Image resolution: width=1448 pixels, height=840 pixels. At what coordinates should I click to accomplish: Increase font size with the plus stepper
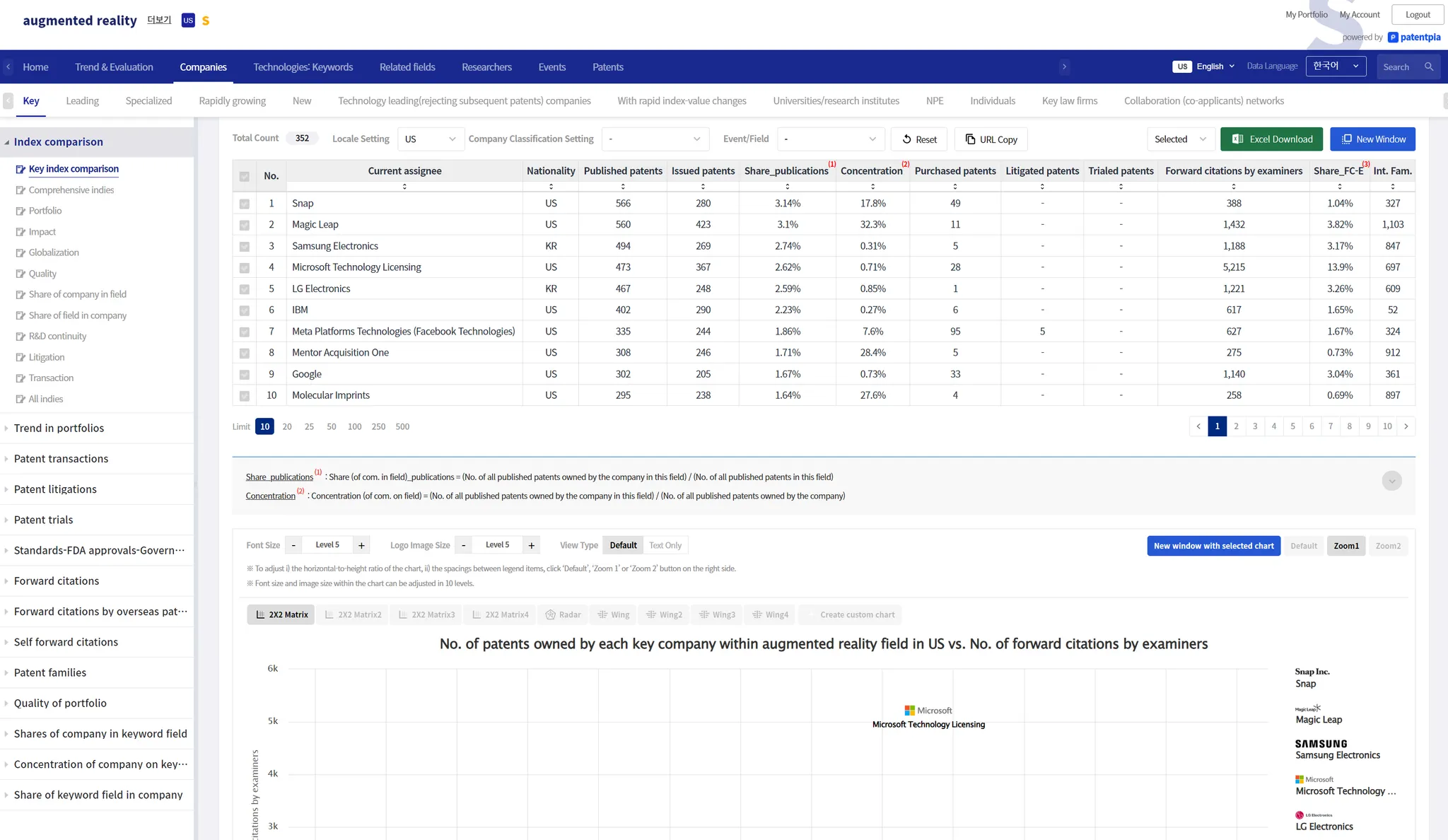point(361,545)
